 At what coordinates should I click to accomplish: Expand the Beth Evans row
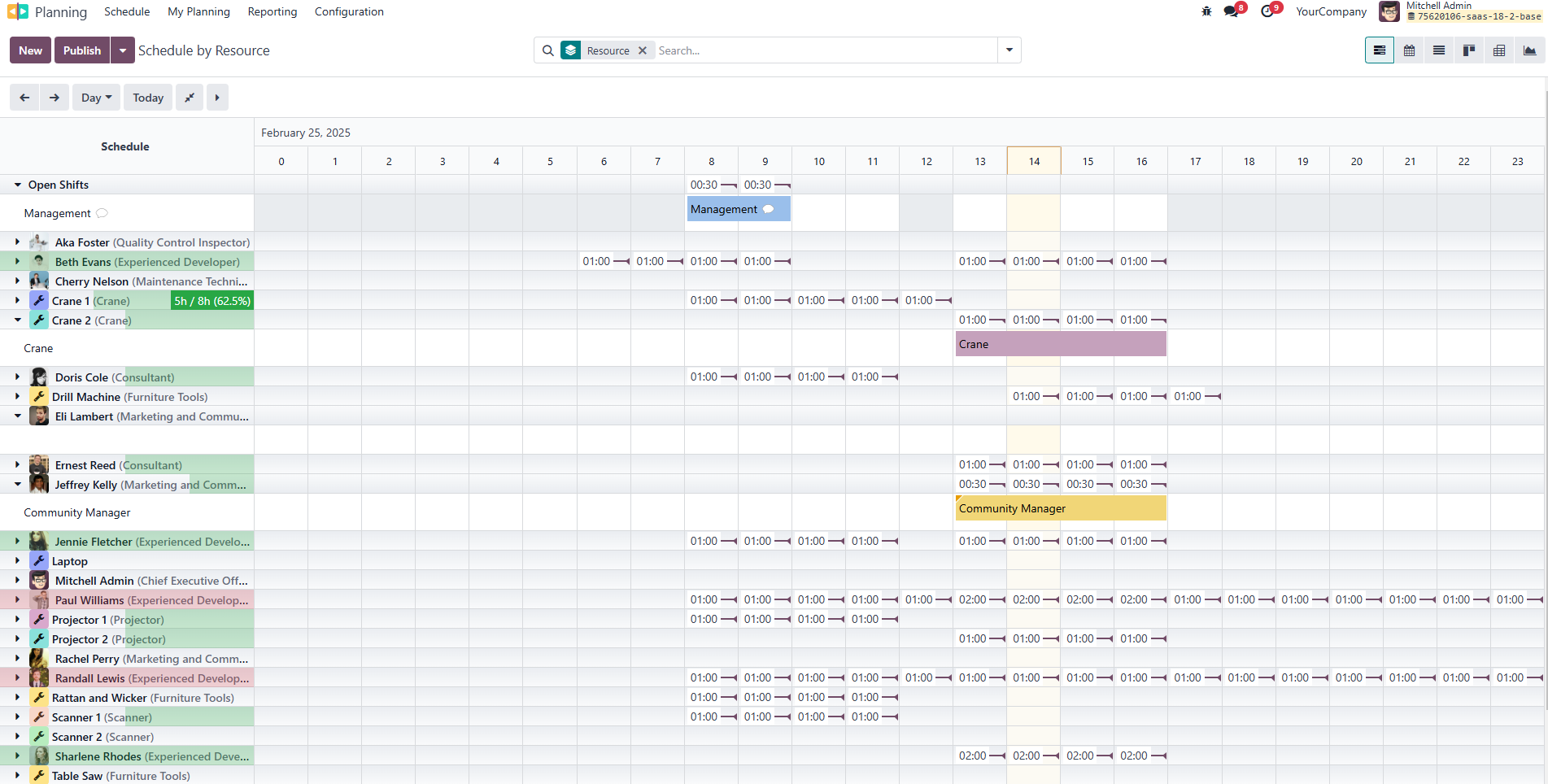coord(18,261)
